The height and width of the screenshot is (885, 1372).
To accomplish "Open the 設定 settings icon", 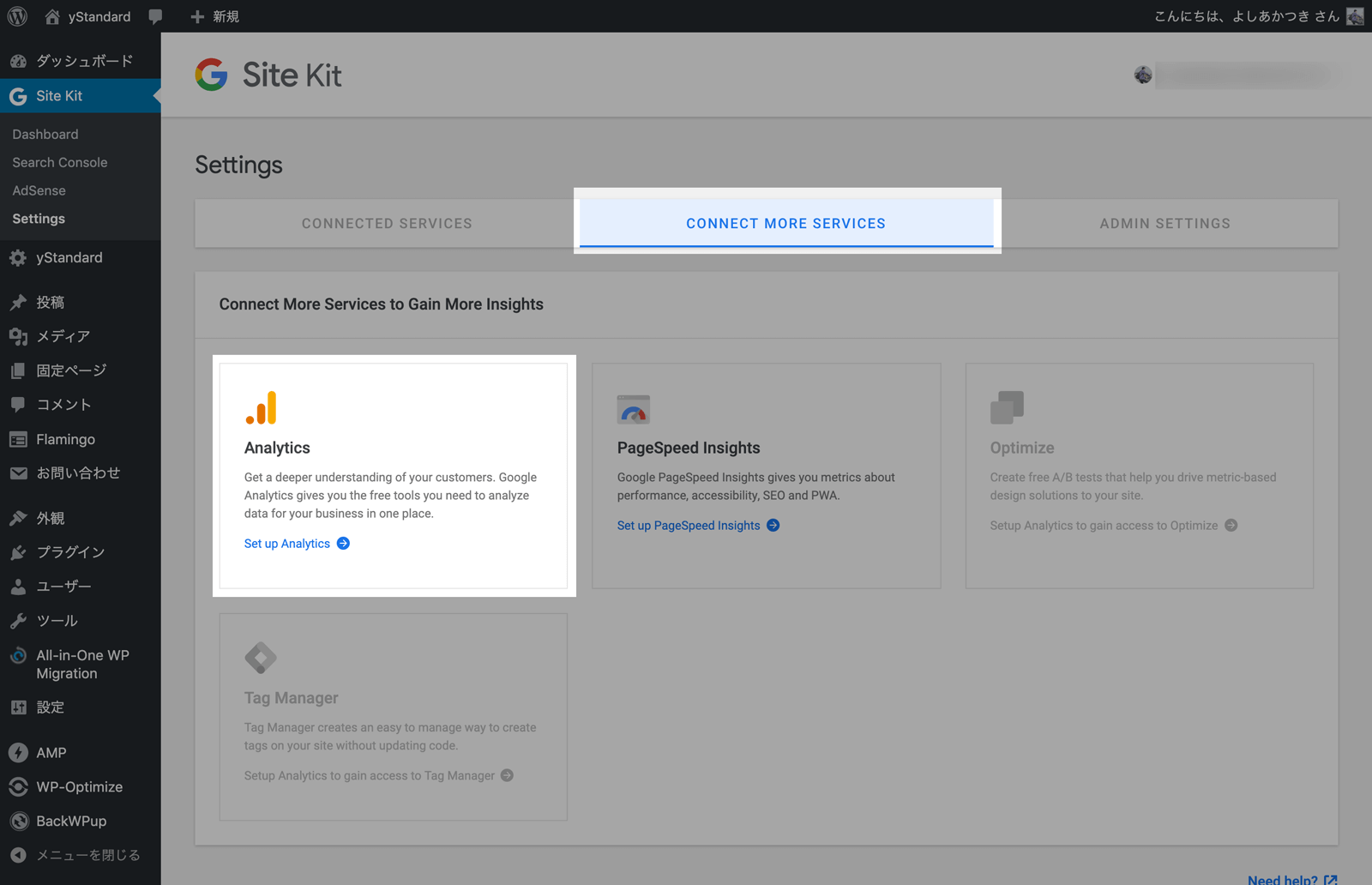I will click(x=18, y=707).
